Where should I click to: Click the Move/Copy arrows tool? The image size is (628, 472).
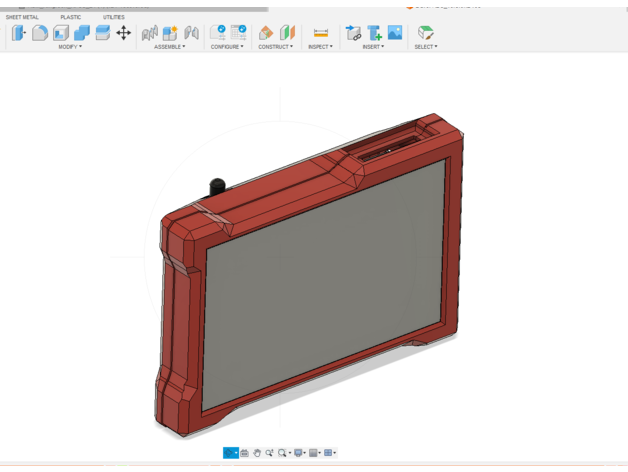pos(124,33)
